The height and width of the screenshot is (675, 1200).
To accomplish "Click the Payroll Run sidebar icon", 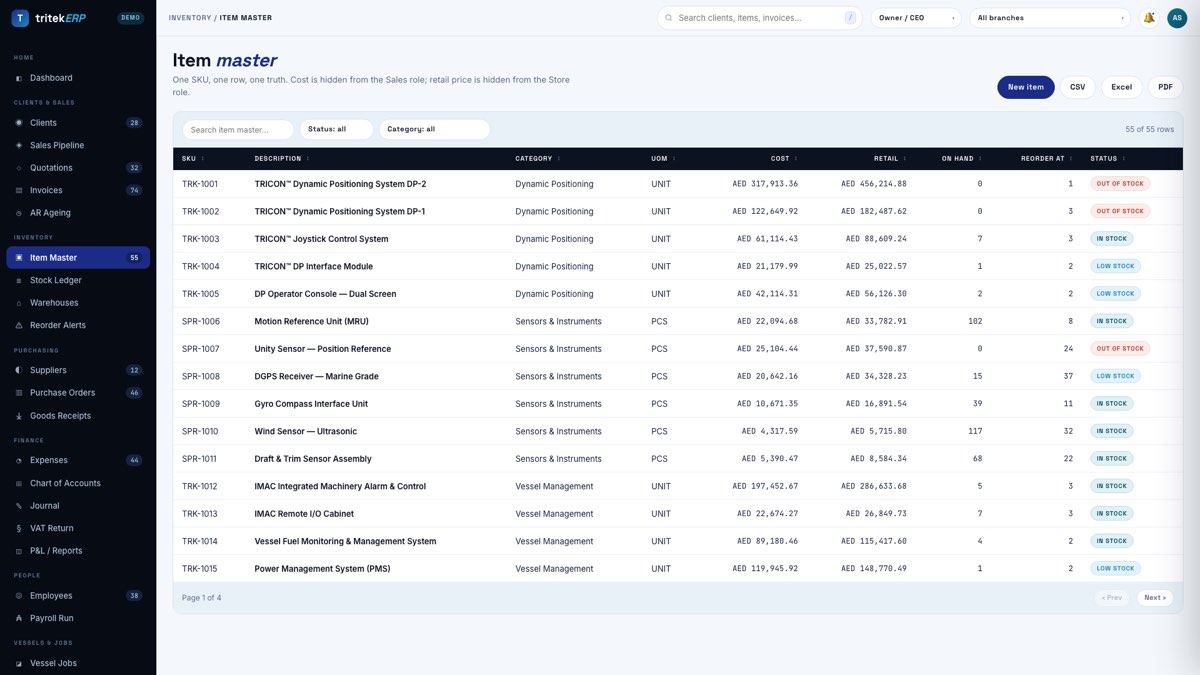I will (19, 618).
